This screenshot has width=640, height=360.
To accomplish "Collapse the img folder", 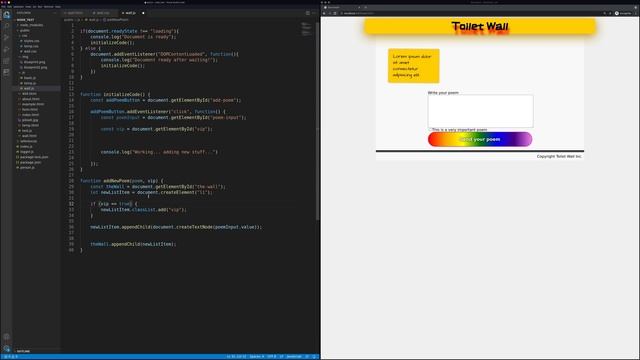I will pyautogui.click(x=24, y=57).
